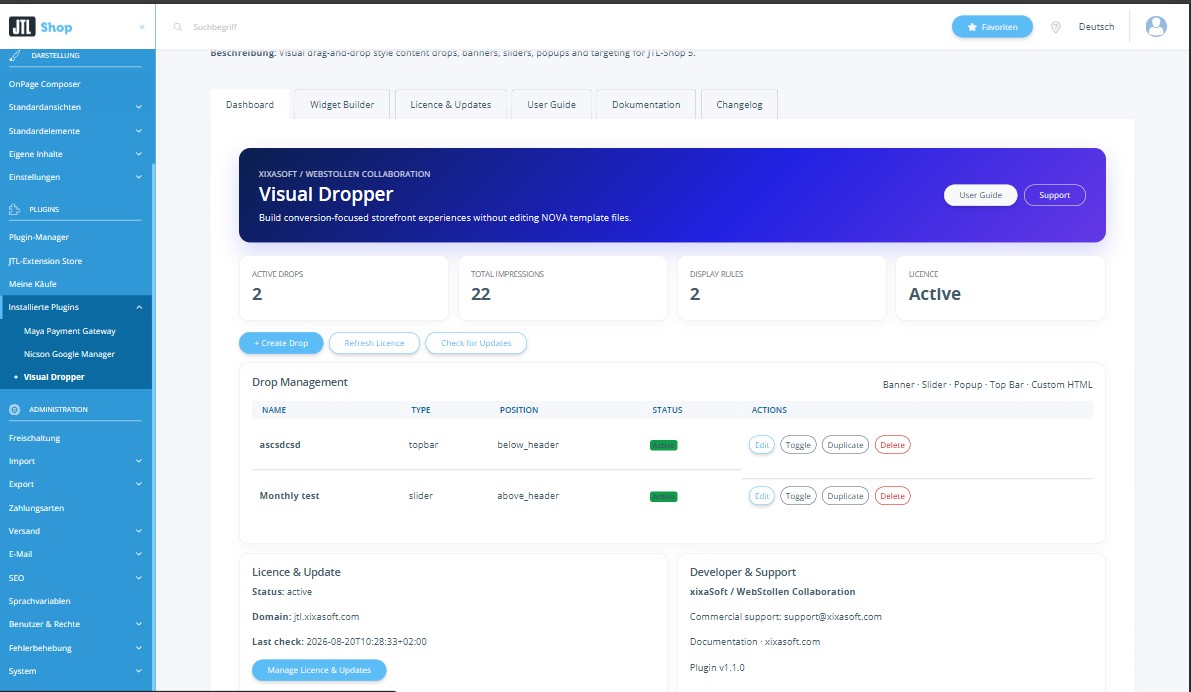Viewport: 1191px width, 692px height.
Task: Open Zahlungsarten
Action: (36, 508)
